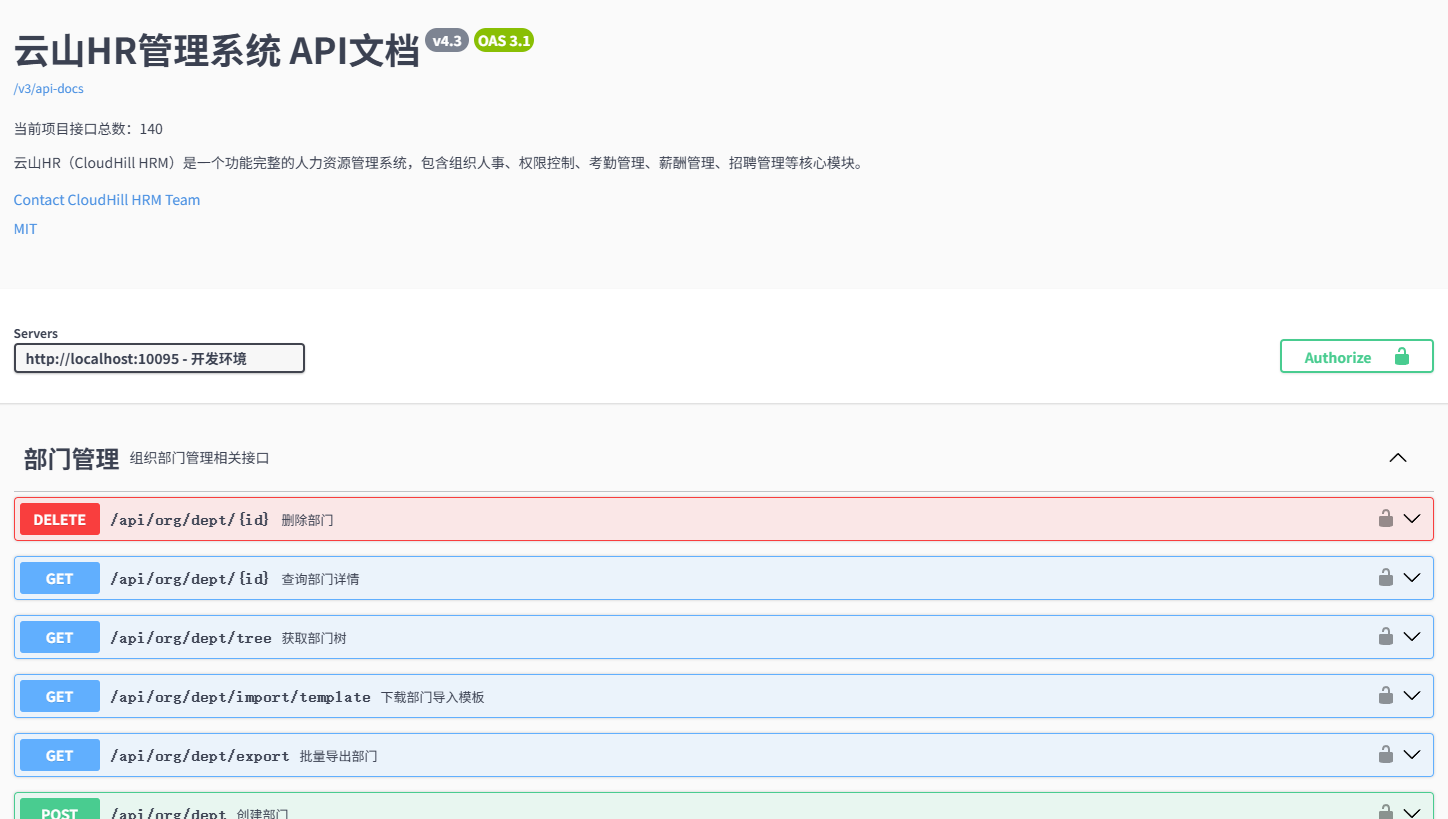The height and width of the screenshot is (819, 1448).
Task: Expand the 获取部门树 endpoint with its chevron
Action: pyautogui.click(x=1412, y=637)
